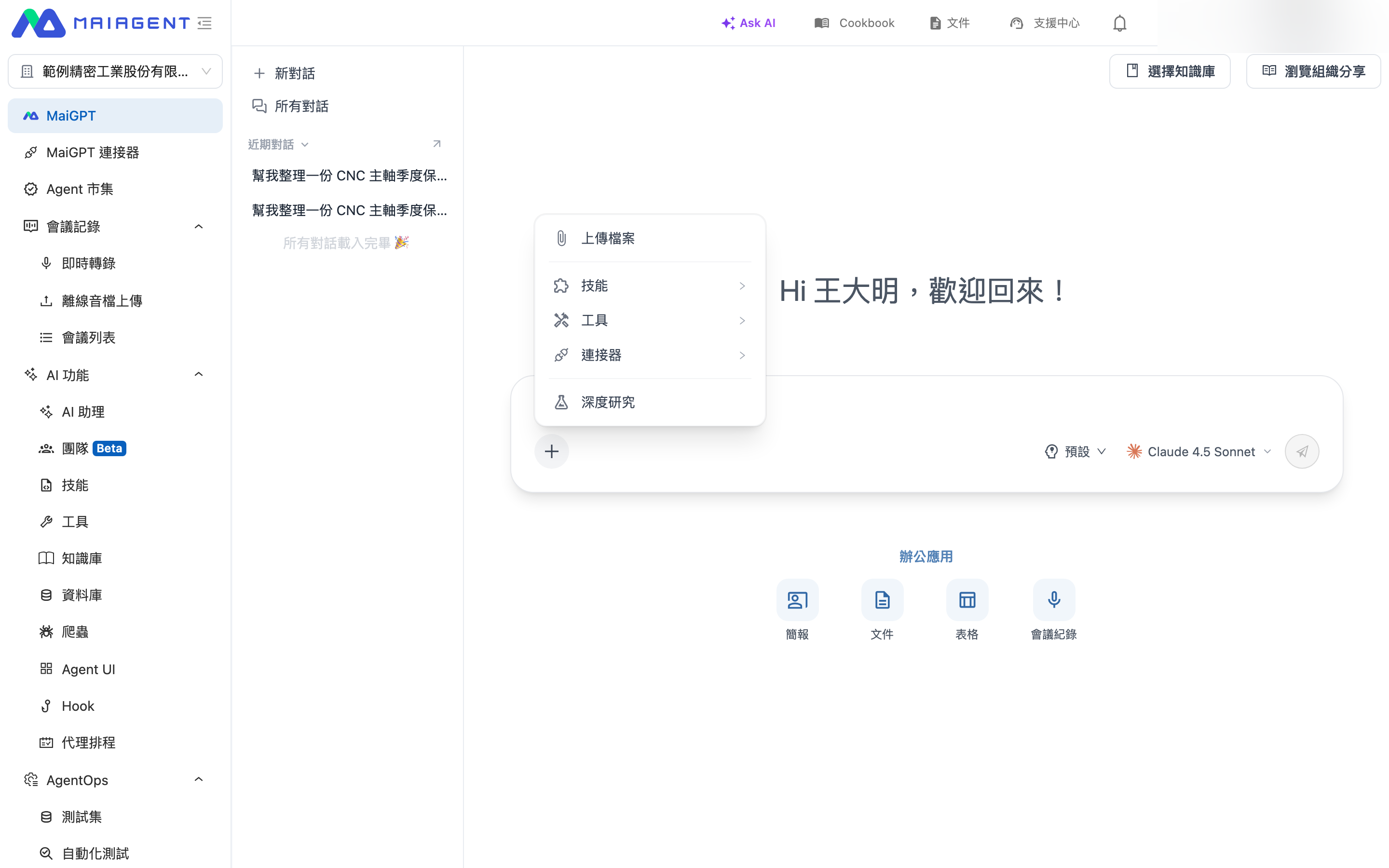1389x868 pixels.
Task: Click Ask AI in the top bar
Action: pos(749,23)
